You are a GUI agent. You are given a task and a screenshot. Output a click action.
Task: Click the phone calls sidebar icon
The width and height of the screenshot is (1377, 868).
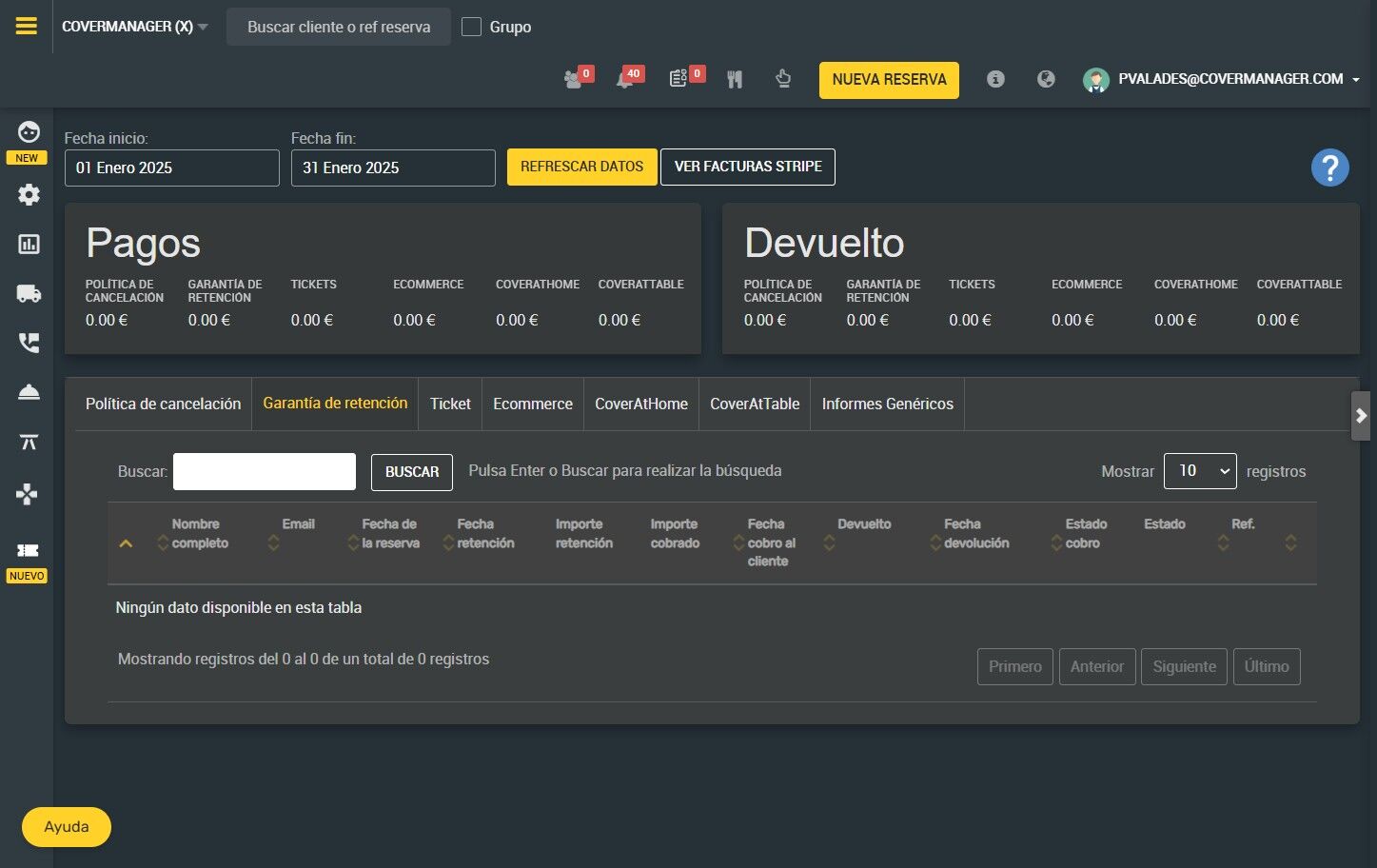point(29,344)
